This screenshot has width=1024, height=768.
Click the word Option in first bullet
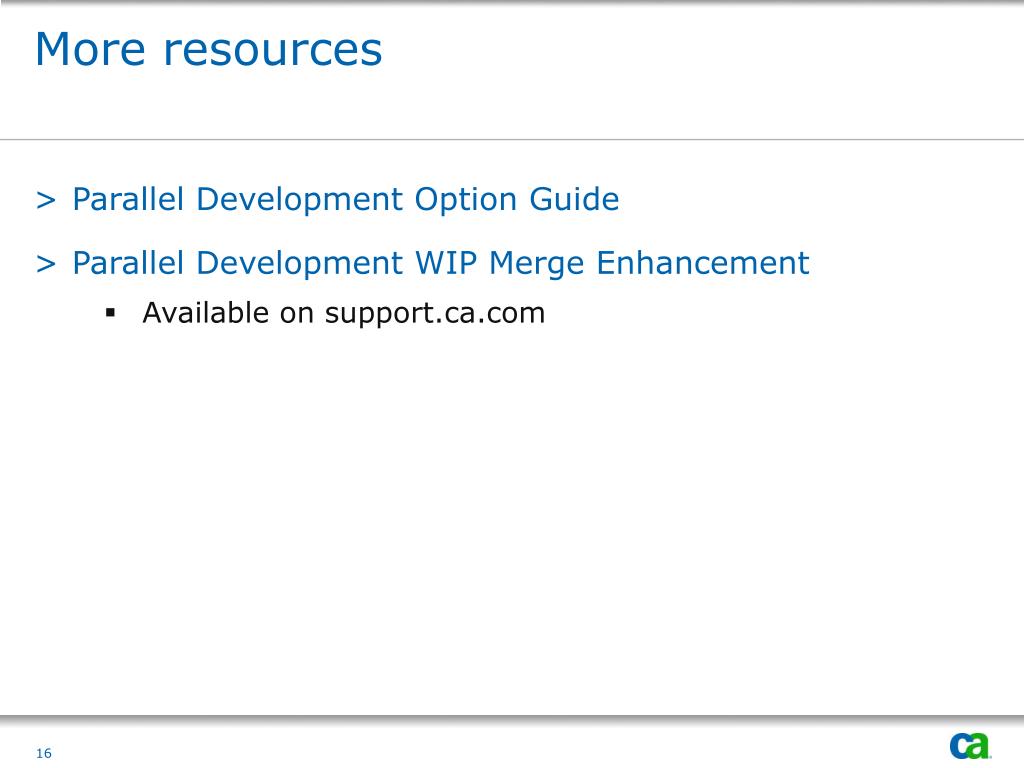pos(466,200)
